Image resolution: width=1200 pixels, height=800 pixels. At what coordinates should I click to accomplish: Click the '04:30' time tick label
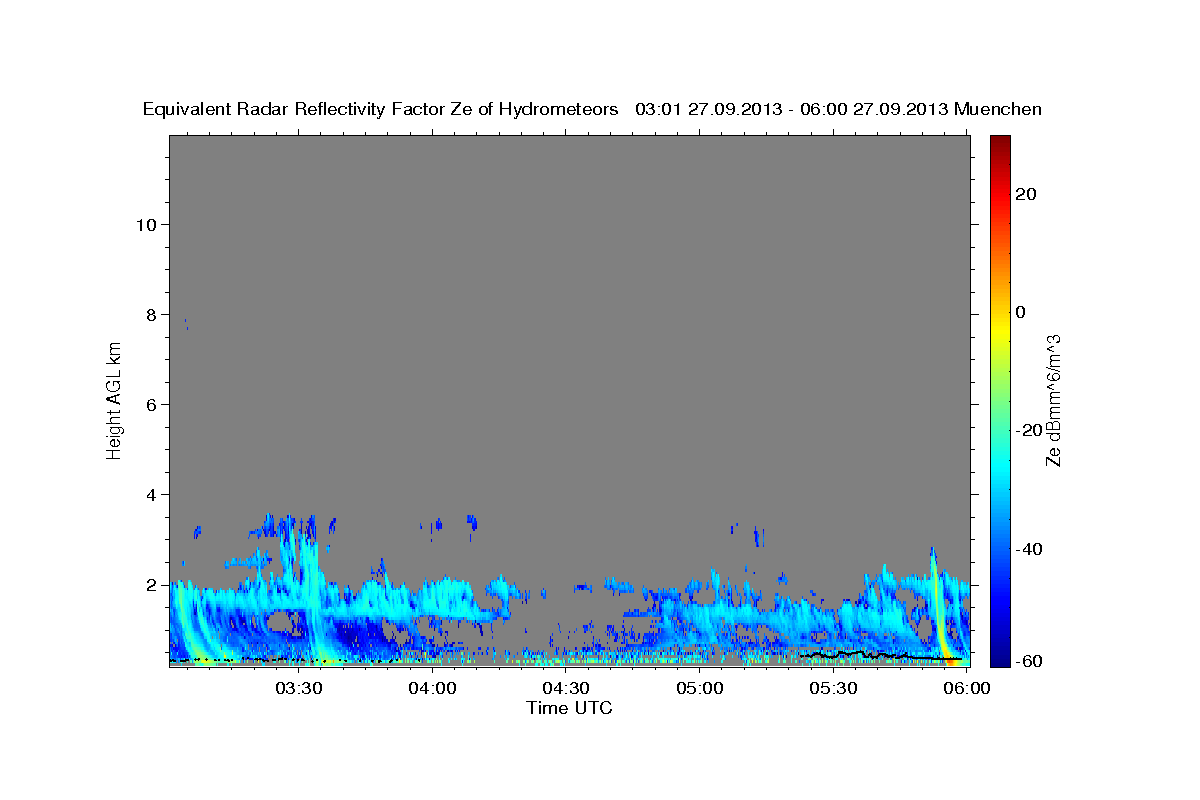tap(566, 688)
